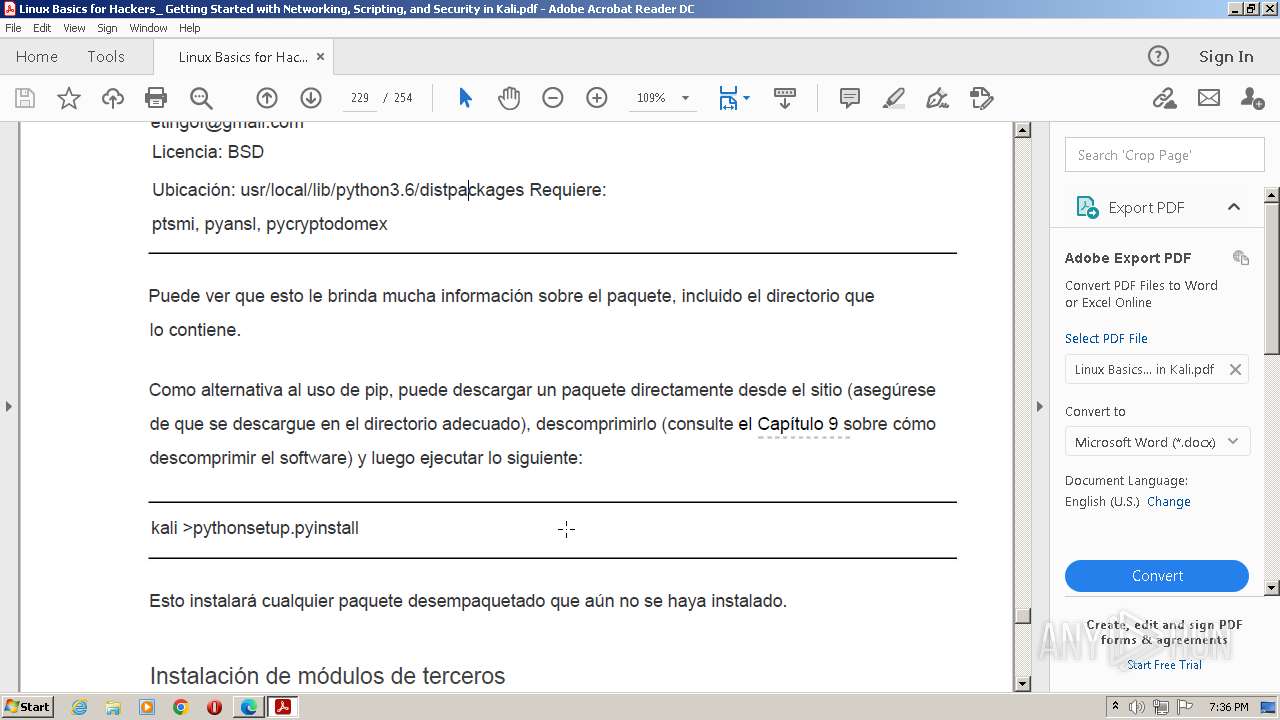Click the Search tools input field
The width and height of the screenshot is (1280, 720).
point(1165,155)
